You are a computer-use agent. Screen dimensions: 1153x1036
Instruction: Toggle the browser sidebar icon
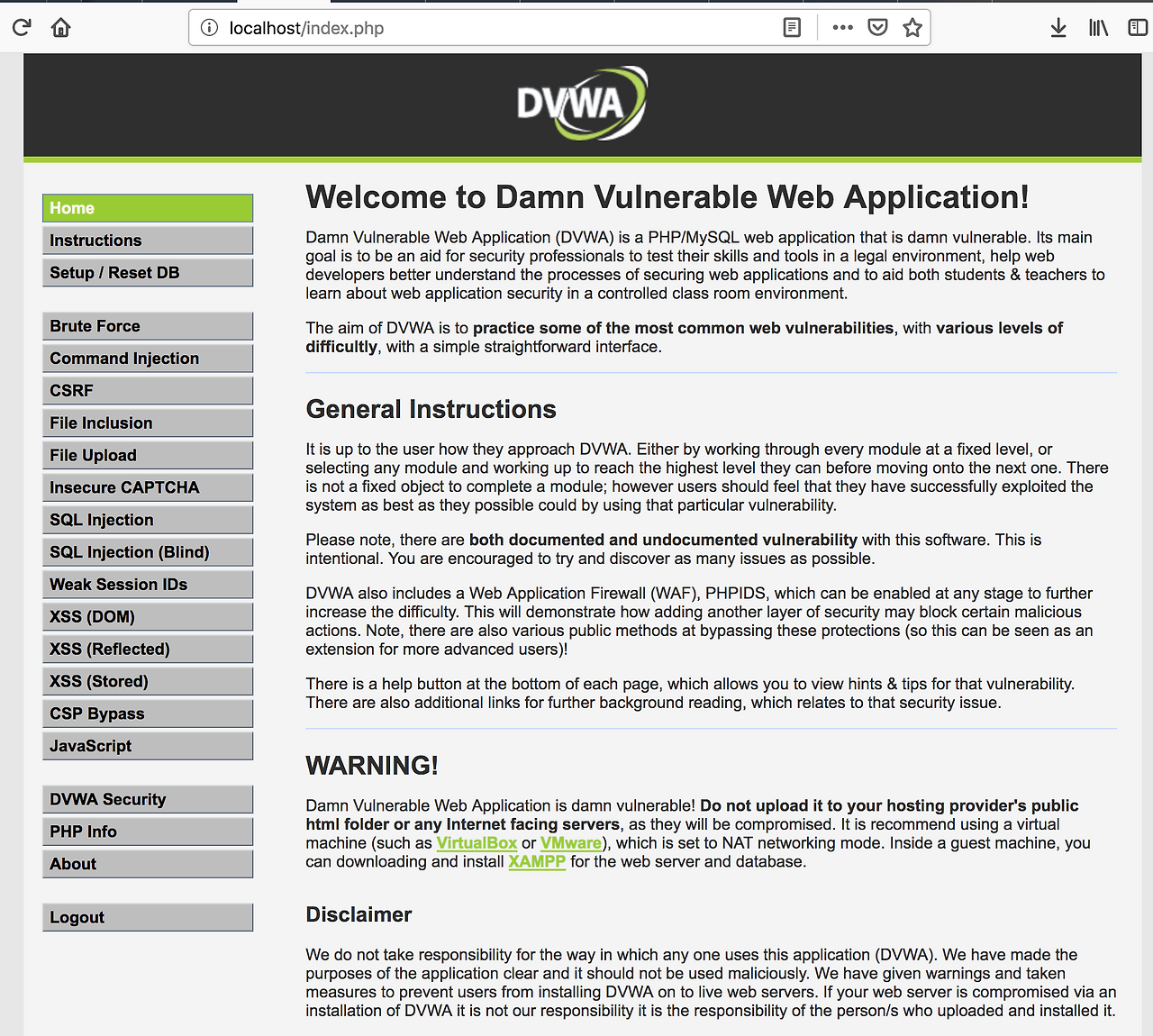point(1138,28)
